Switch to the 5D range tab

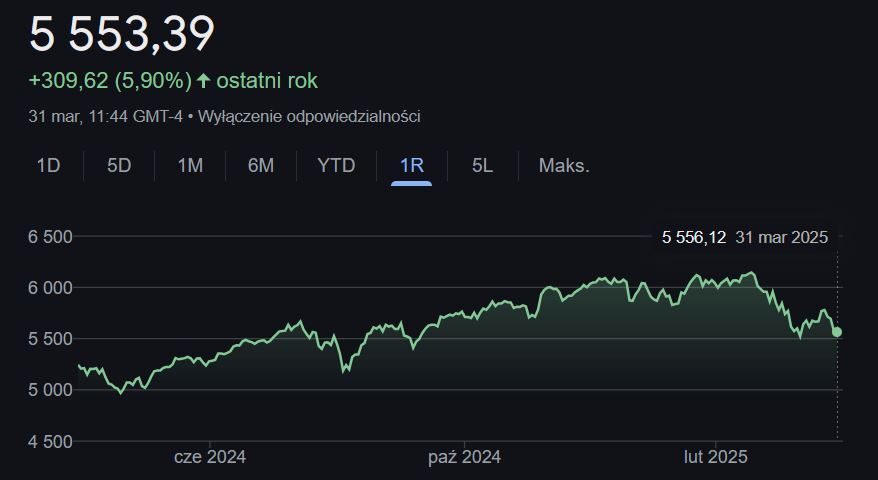tap(119, 165)
